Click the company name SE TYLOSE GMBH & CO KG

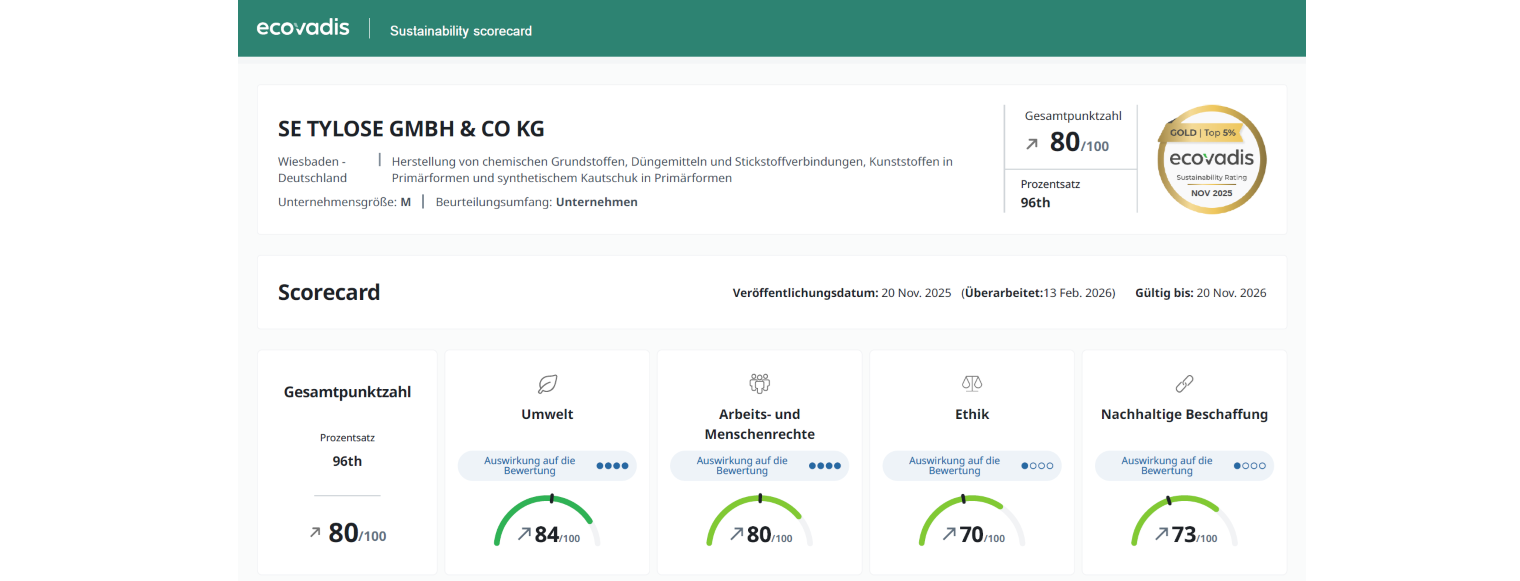[x=410, y=128]
